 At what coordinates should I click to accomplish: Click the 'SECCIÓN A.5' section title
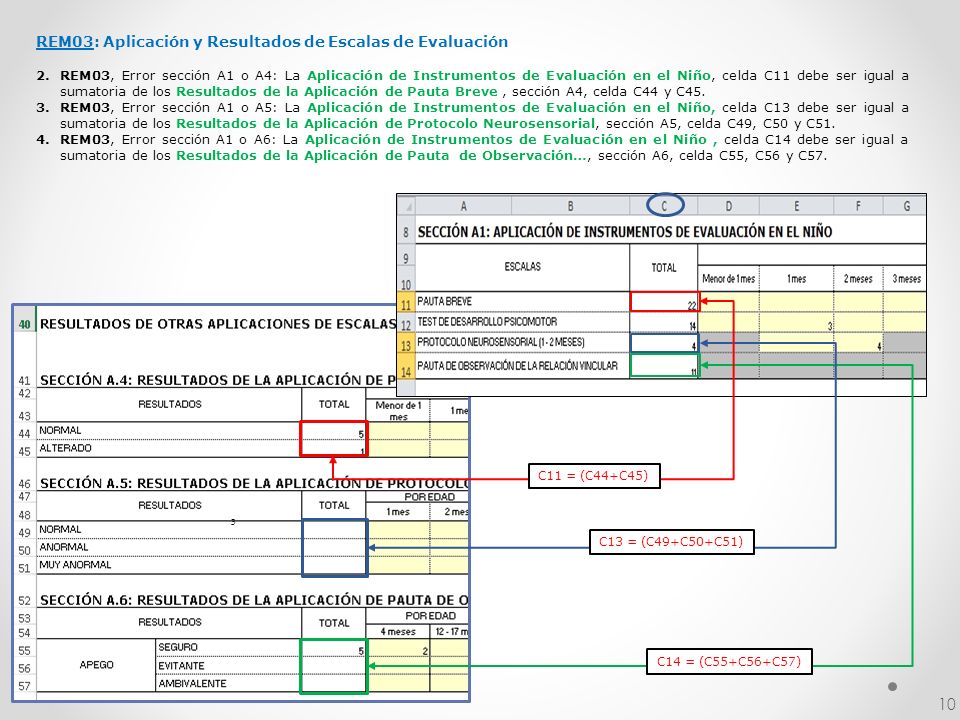coord(253,483)
